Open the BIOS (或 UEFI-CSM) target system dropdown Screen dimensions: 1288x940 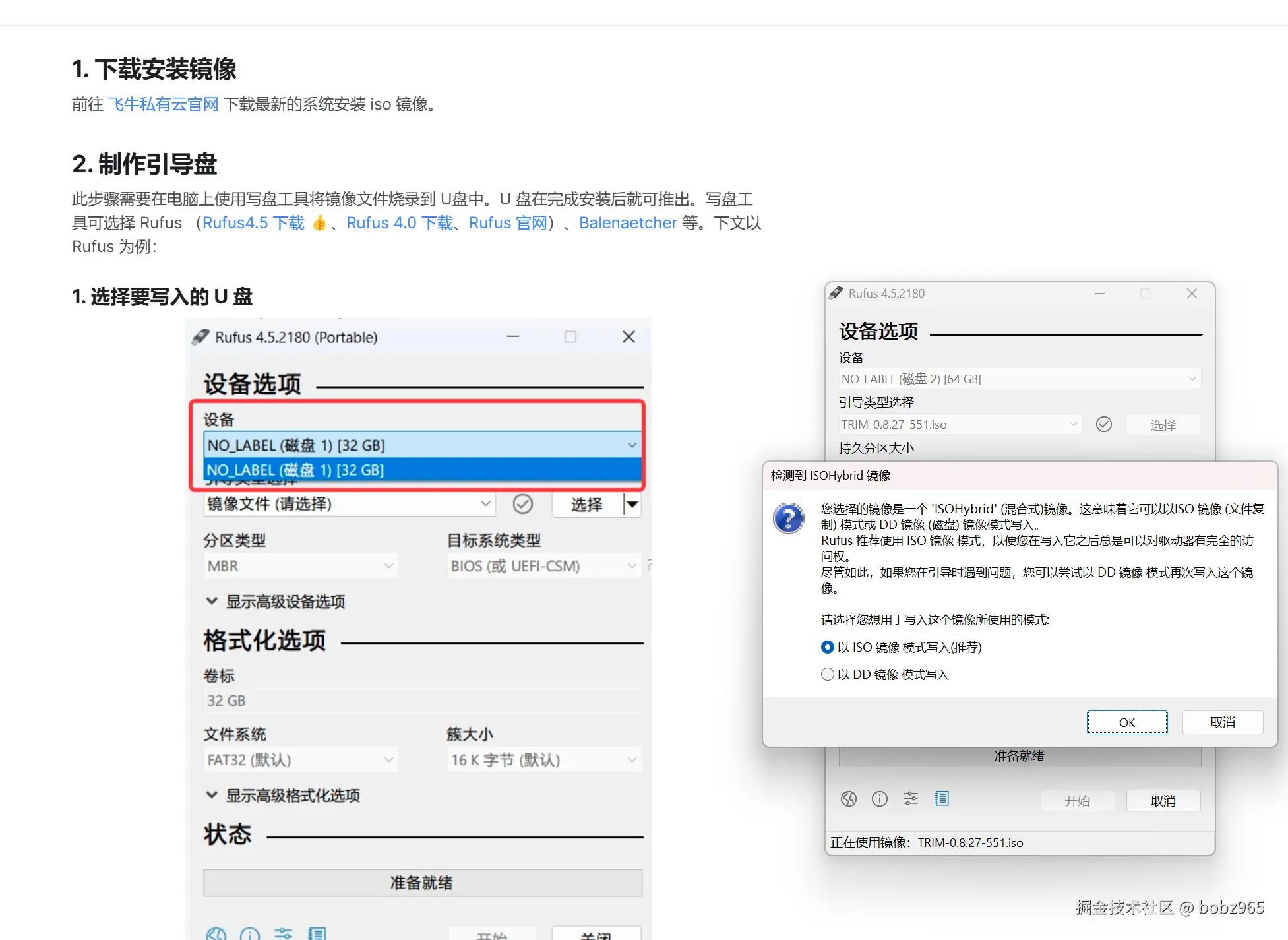coord(543,566)
